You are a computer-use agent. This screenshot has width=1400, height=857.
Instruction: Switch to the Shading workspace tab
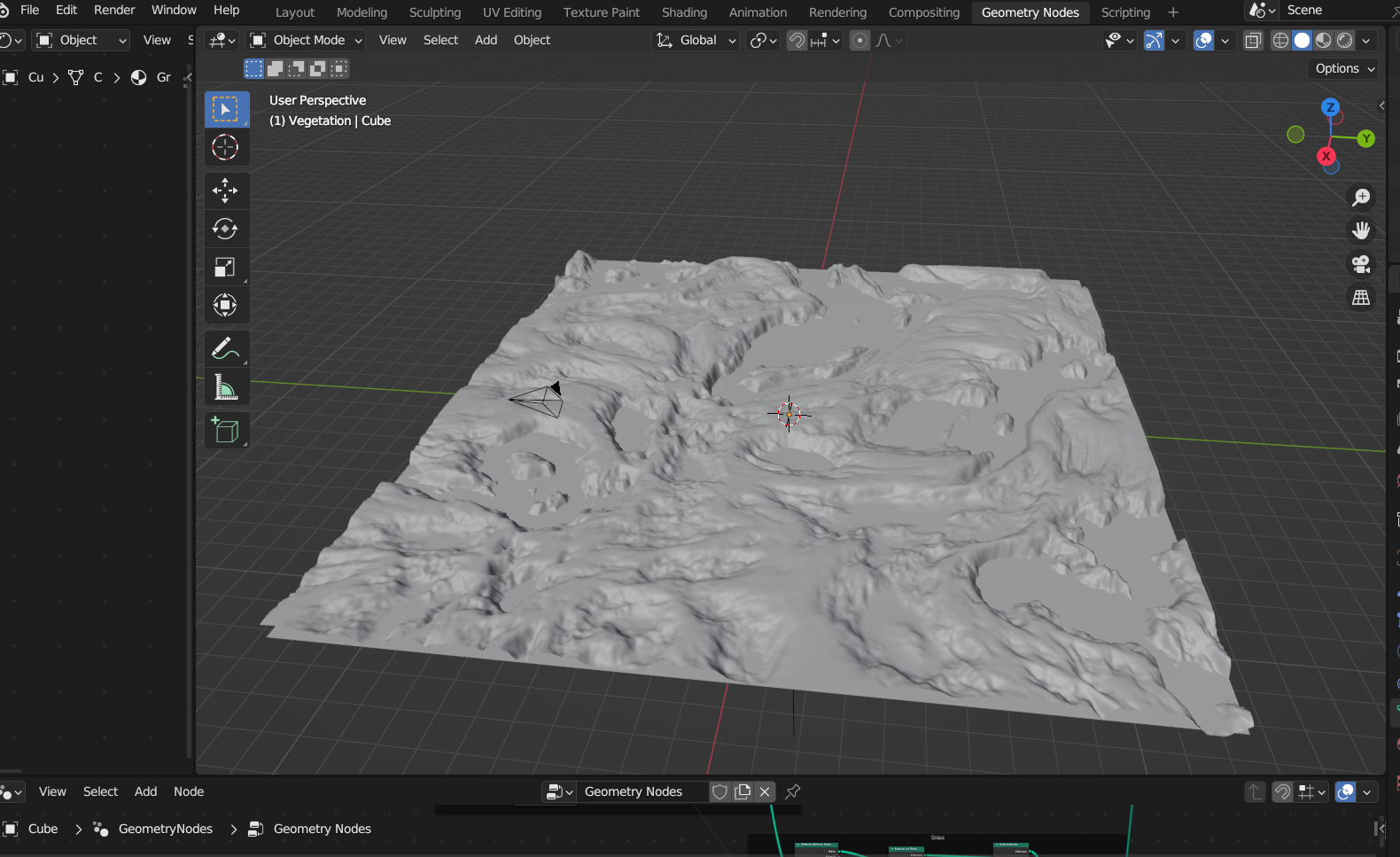[x=684, y=12]
